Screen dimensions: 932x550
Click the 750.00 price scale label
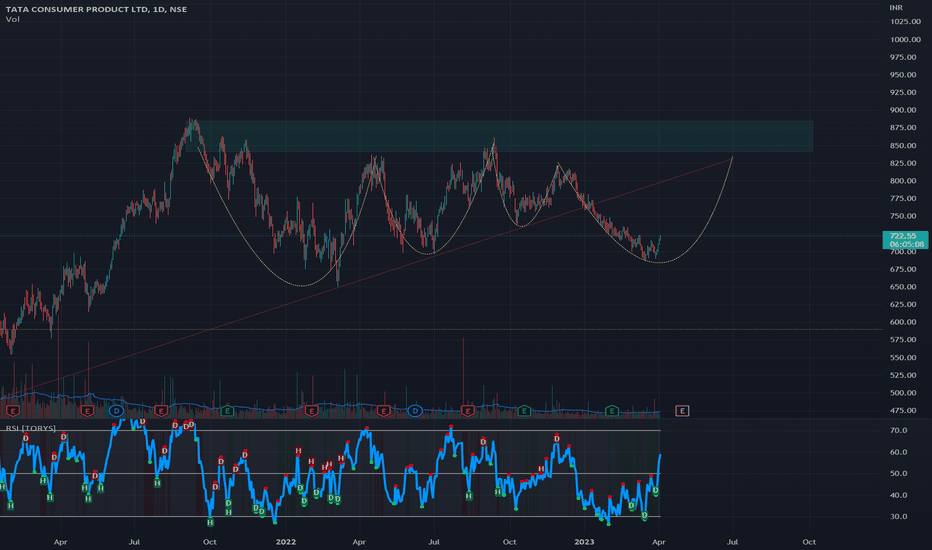pos(903,216)
